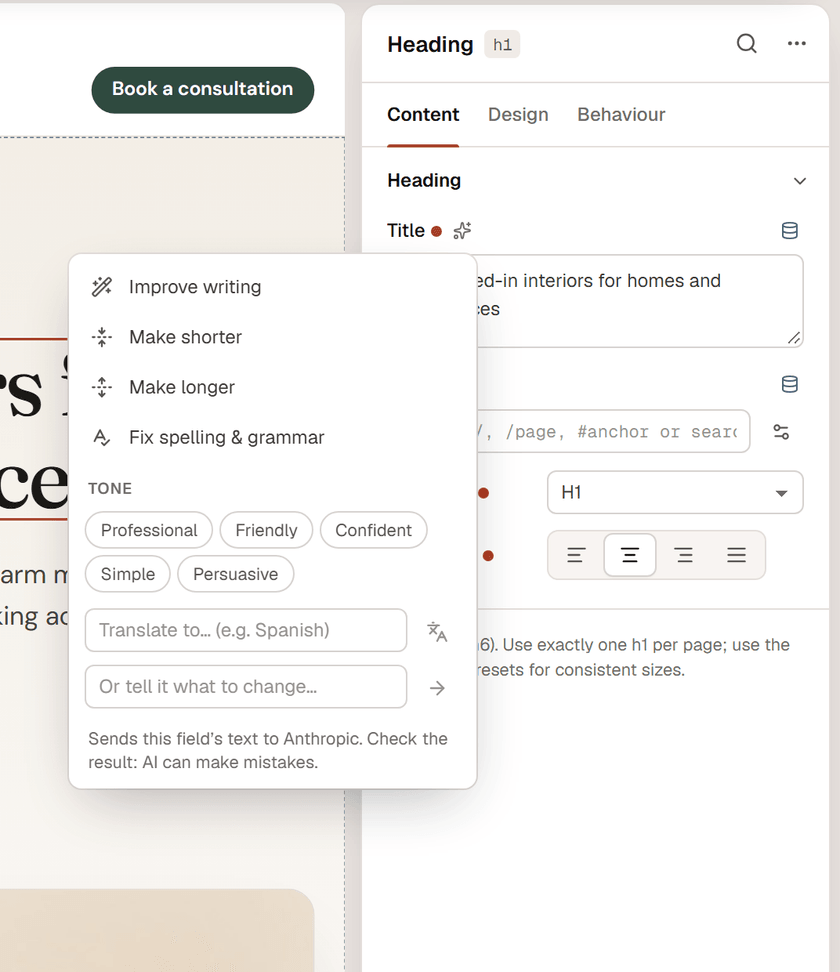Click the 'Or tell it what to change' field

tap(246, 687)
